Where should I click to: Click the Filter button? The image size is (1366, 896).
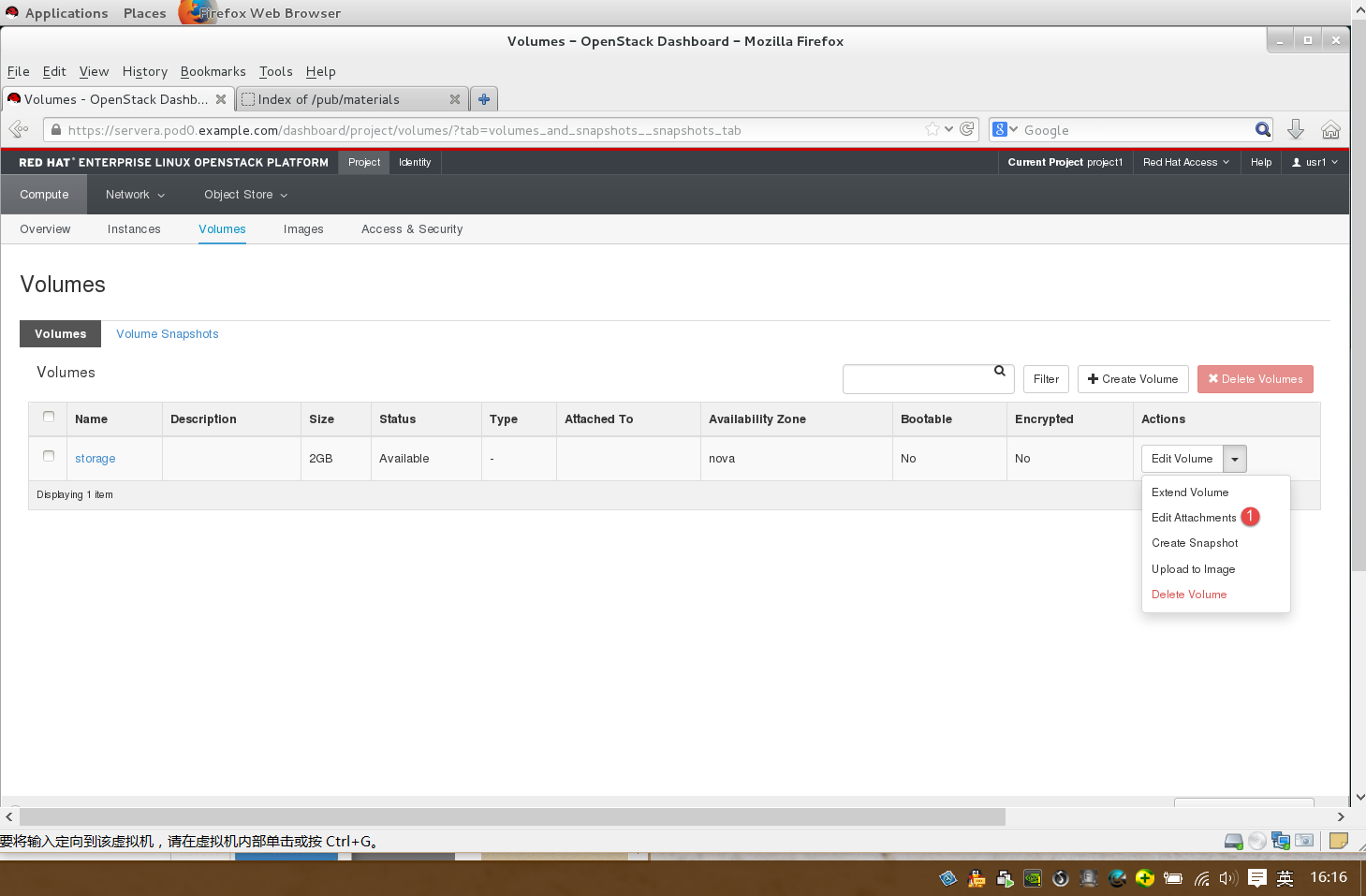tap(1047, 379)
